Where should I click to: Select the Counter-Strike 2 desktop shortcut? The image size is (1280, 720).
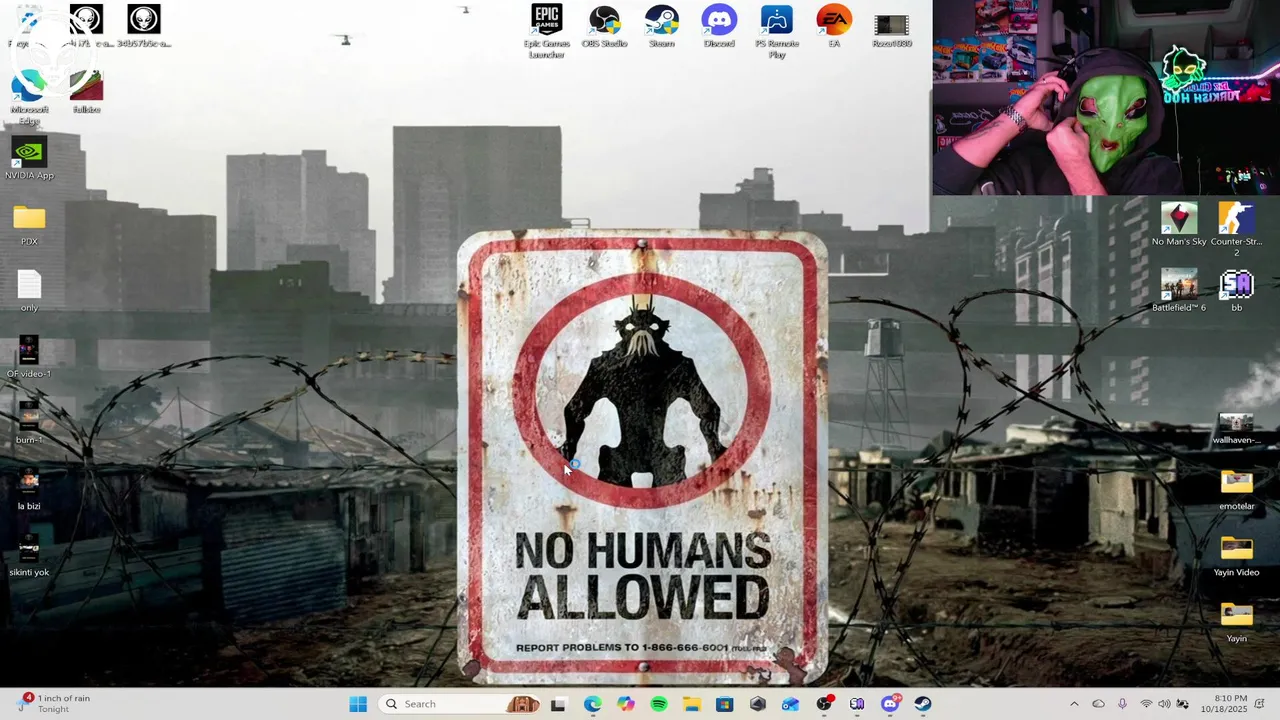point(1236,230)
